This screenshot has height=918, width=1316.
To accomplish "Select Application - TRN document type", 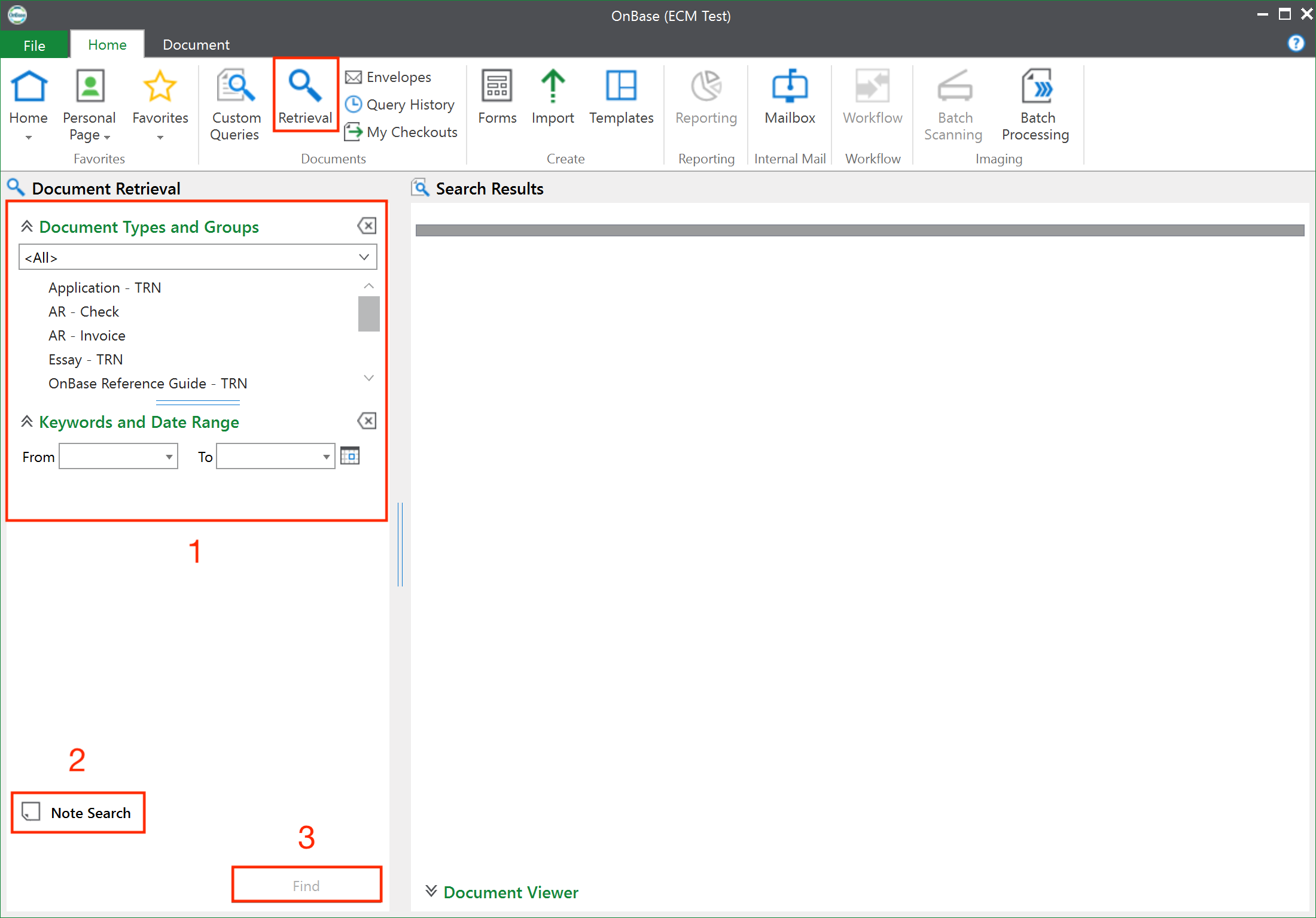I will (x=105, y=288).
